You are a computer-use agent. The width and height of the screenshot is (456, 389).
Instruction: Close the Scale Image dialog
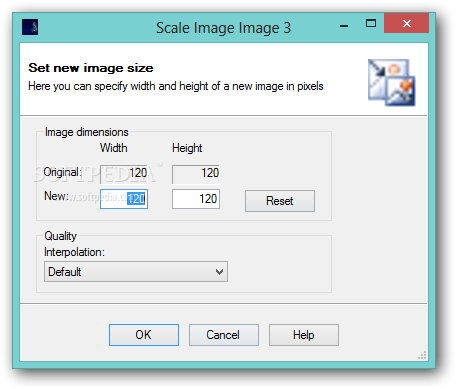click(406, 23)
